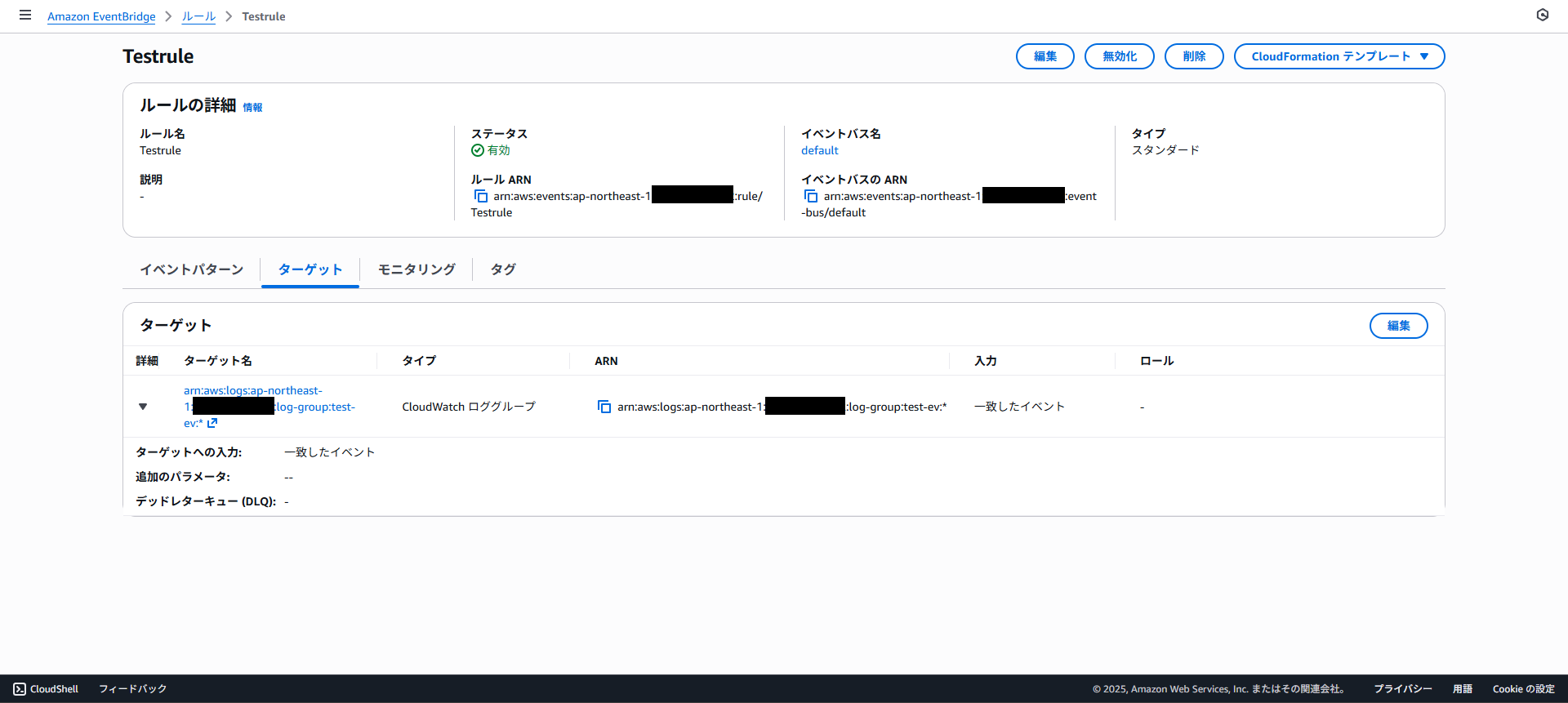Copy the target log group ARN
The image size is (1568, 703).
604,407
